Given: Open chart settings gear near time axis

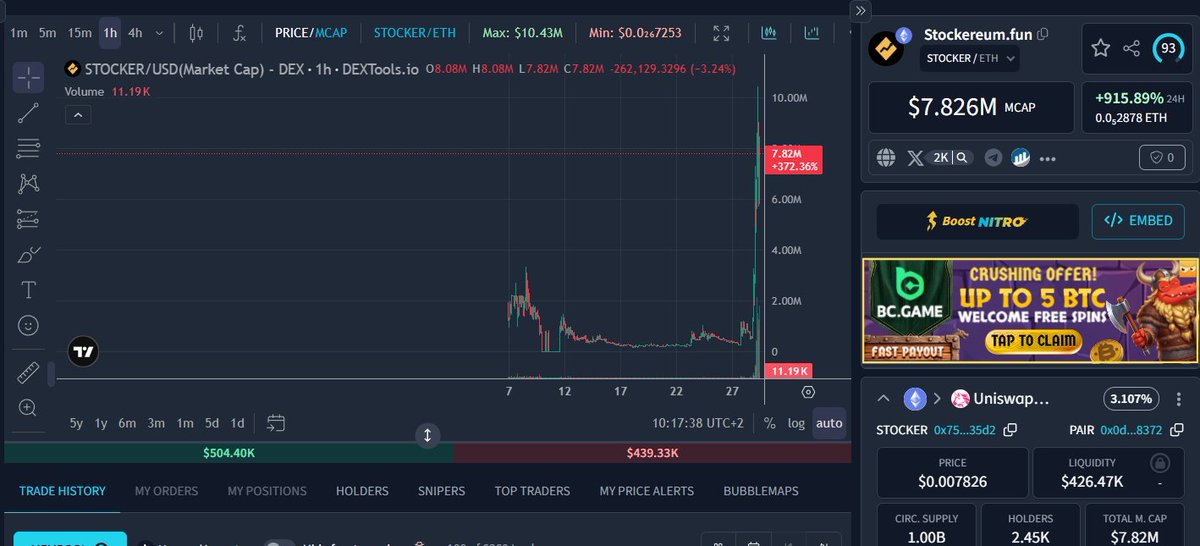Looking at the screenshot, I should pyautogui.click(x=808, y=392).
